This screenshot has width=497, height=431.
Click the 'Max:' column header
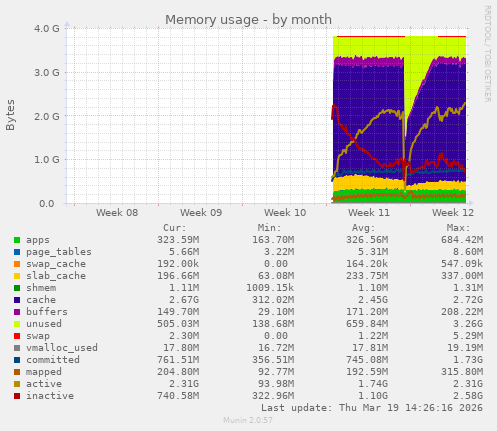coord(458,228)
